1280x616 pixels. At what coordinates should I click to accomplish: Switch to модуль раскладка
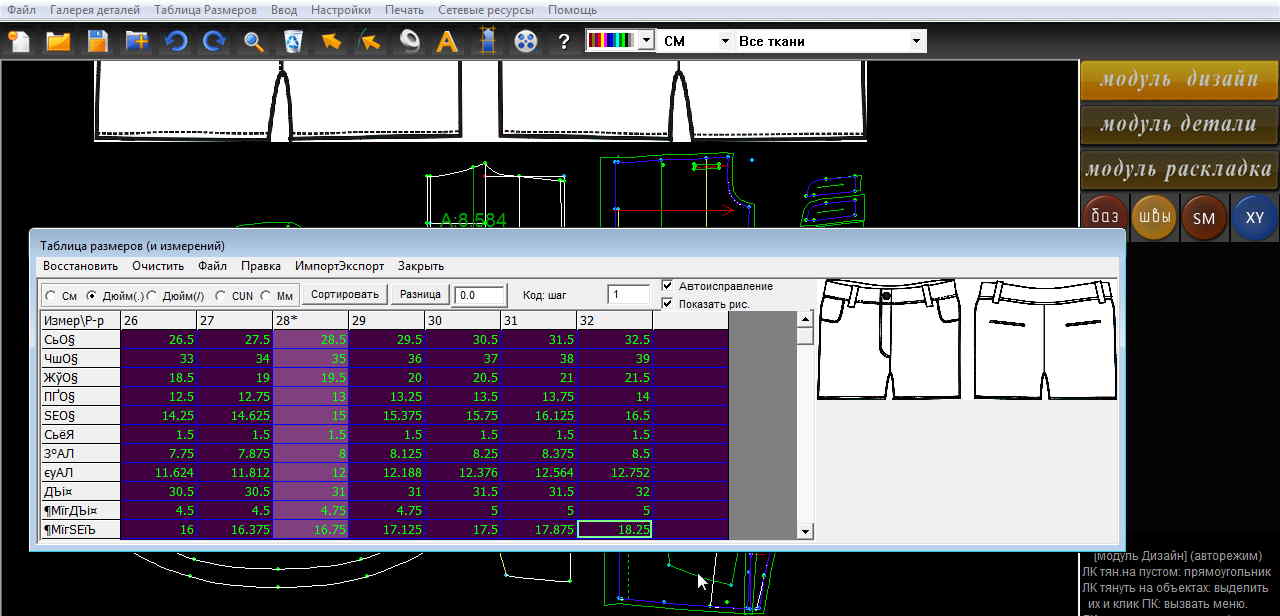click(1179, 169)
